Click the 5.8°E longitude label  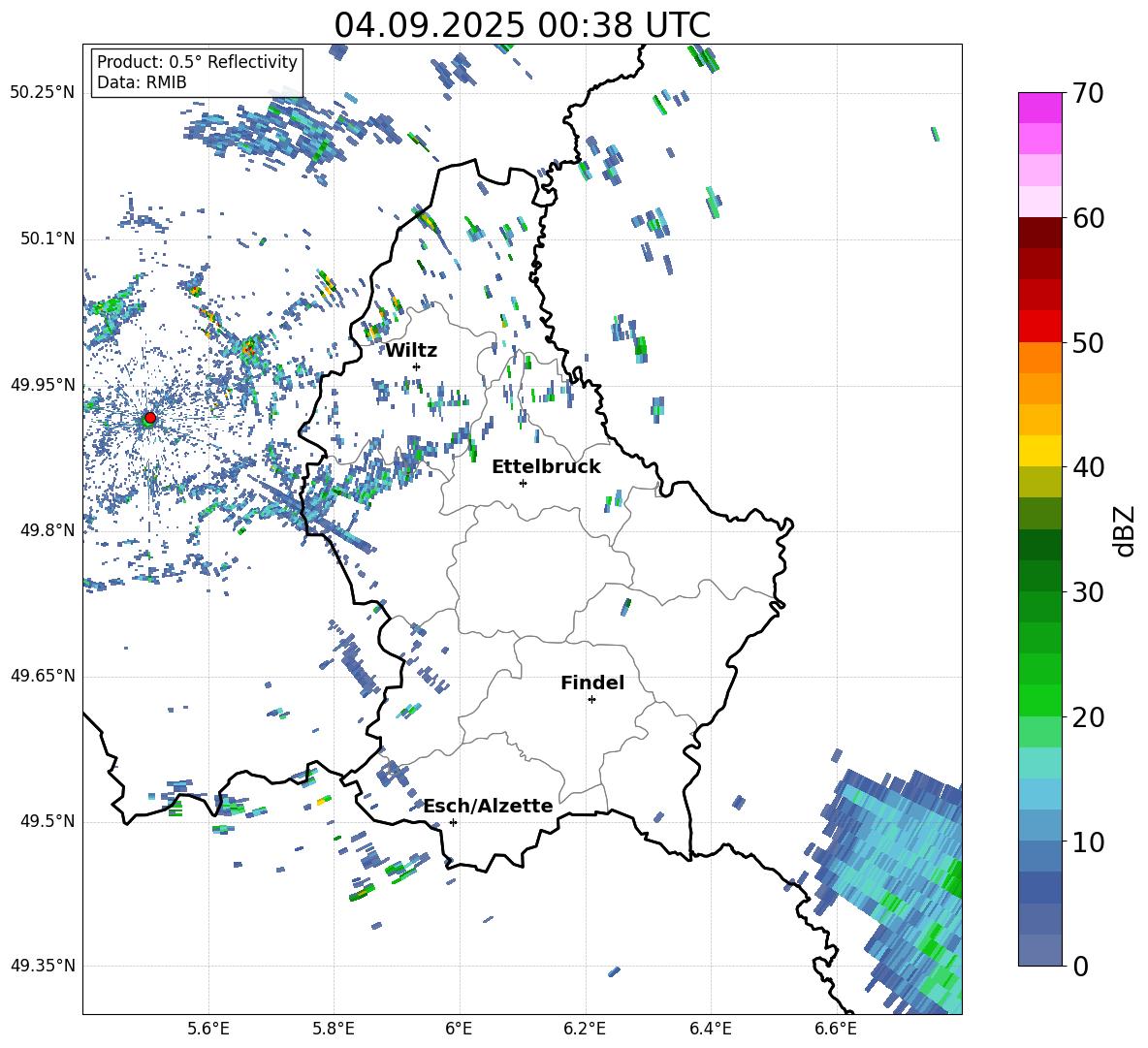tap(334, 1029)
